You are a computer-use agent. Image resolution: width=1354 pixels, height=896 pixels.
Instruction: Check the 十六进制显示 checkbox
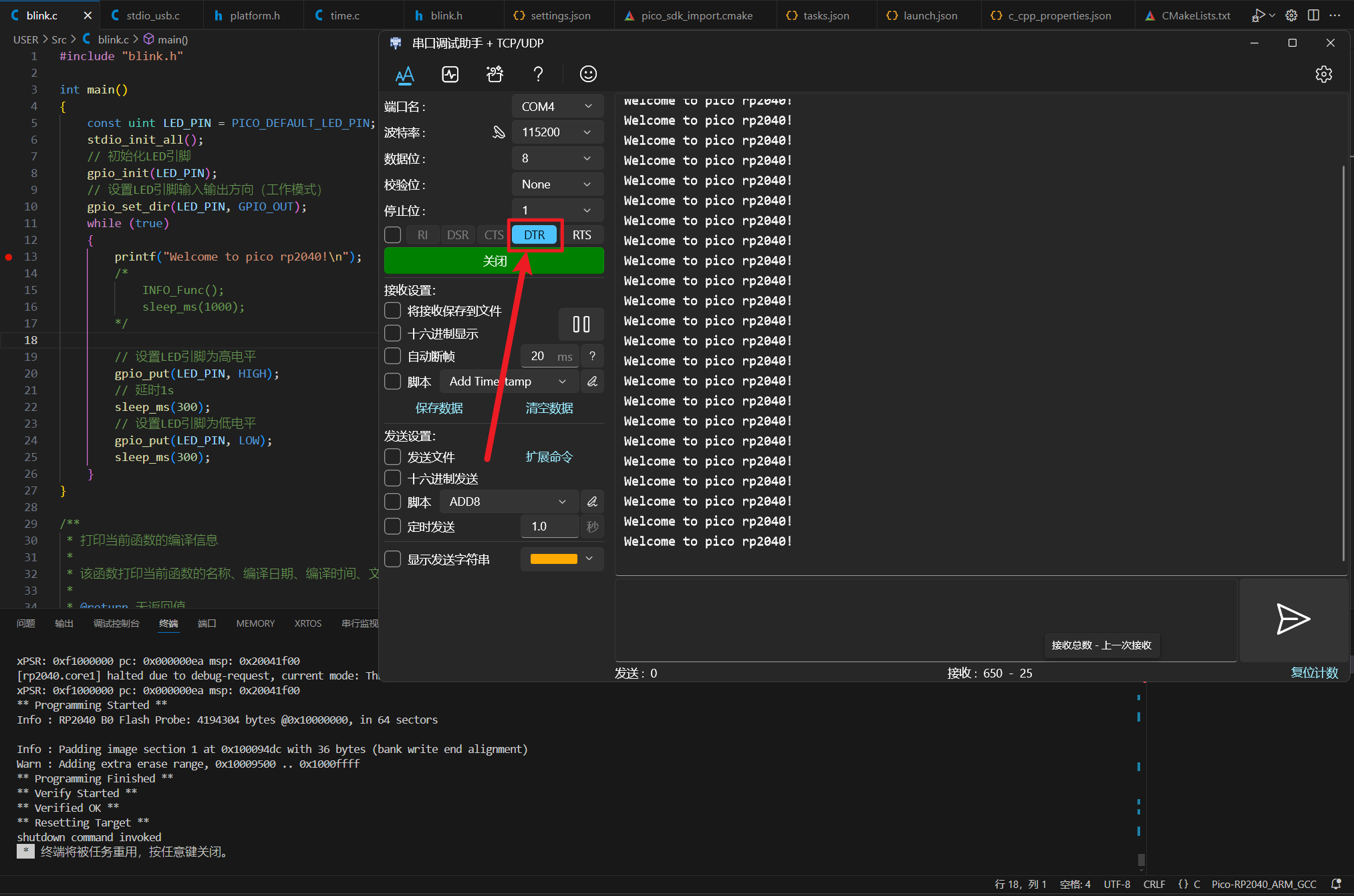392,333
